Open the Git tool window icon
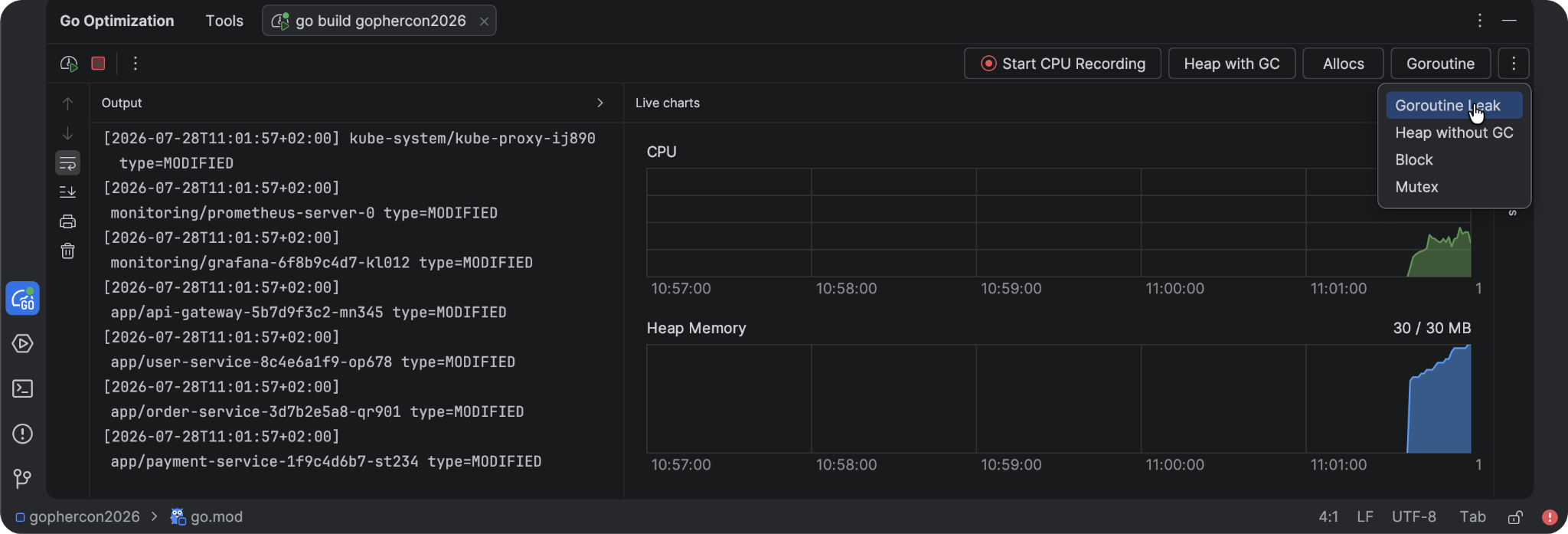1568x534 pixels. 23,479
